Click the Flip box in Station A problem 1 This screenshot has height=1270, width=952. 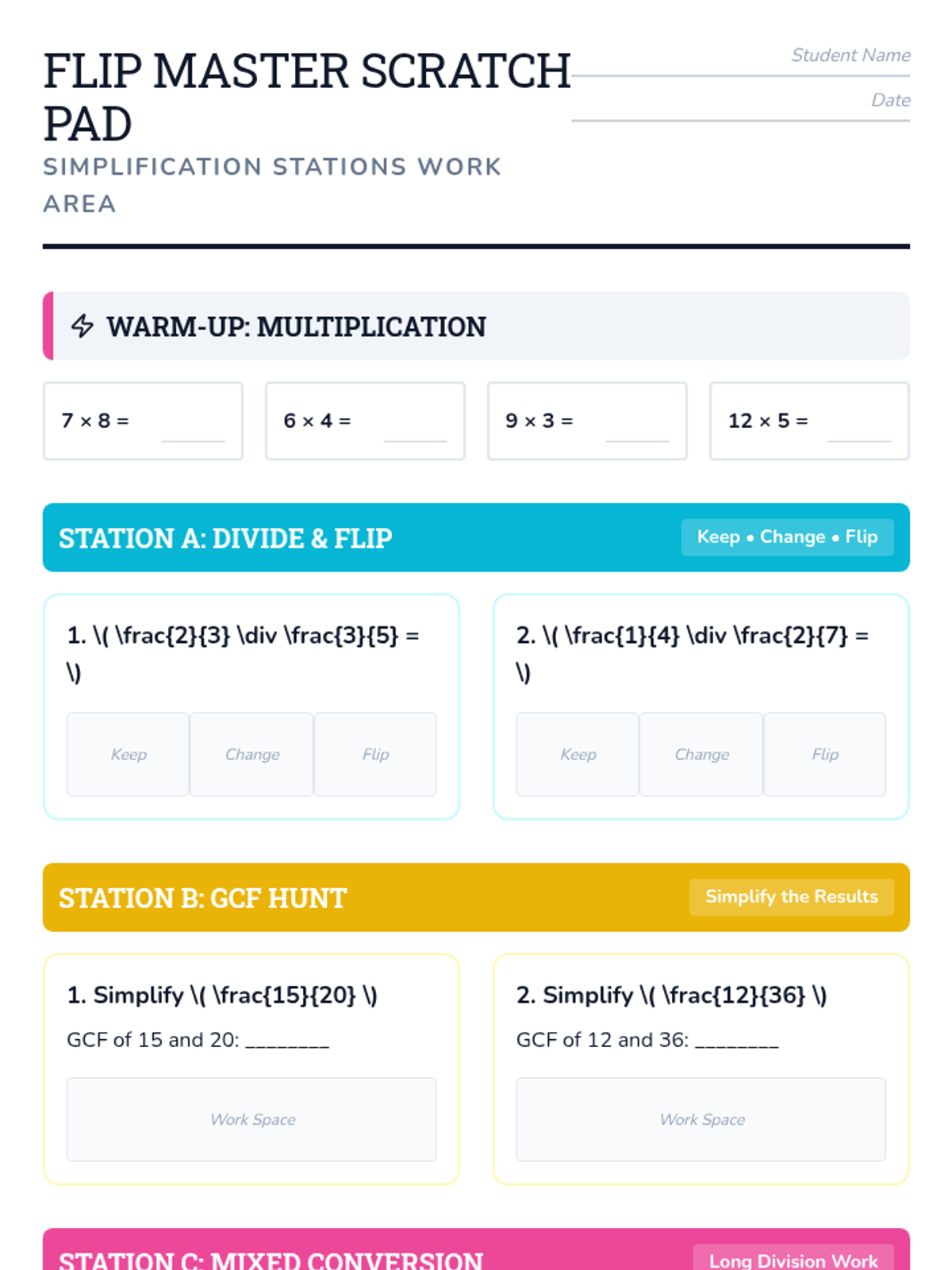tap(375, 754)
